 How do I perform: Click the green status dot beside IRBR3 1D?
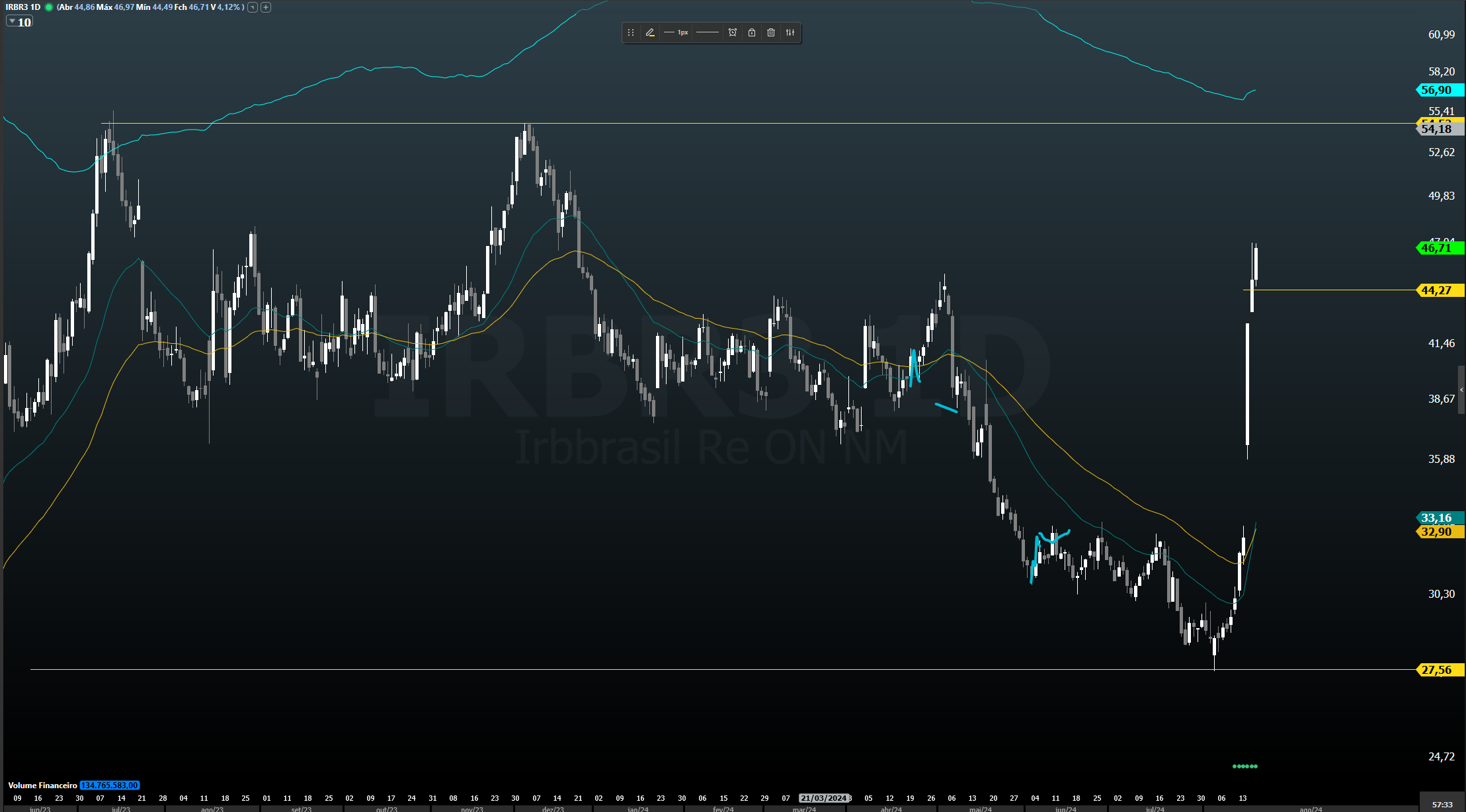[x=49, y=7]
